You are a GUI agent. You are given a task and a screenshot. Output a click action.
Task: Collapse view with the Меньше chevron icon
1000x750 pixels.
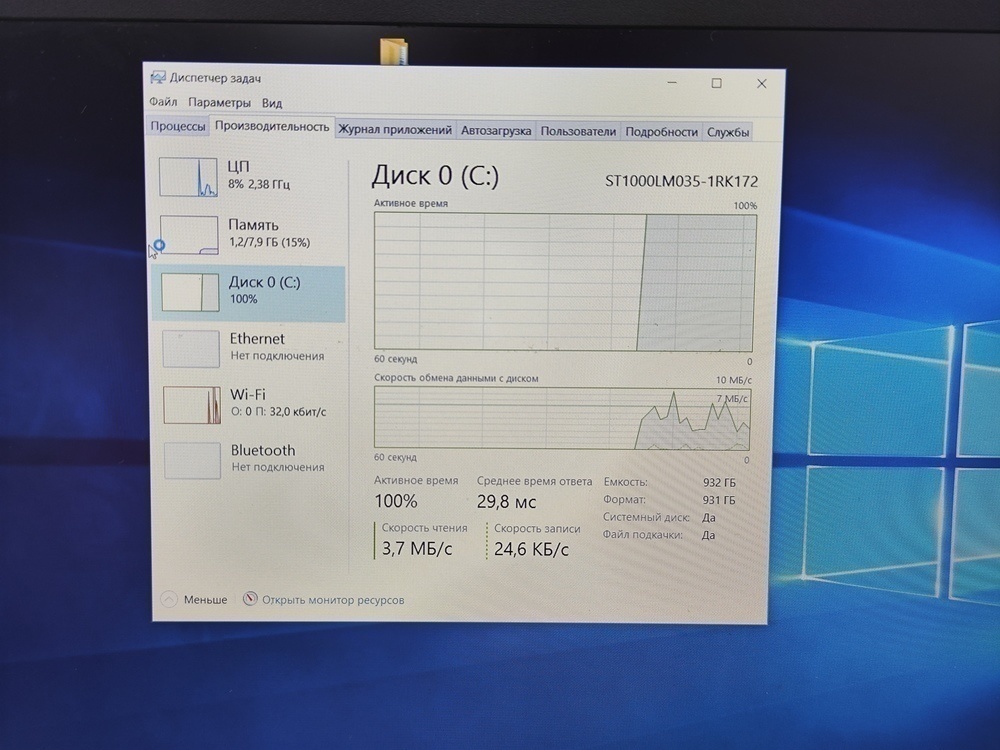pos(168,599)
